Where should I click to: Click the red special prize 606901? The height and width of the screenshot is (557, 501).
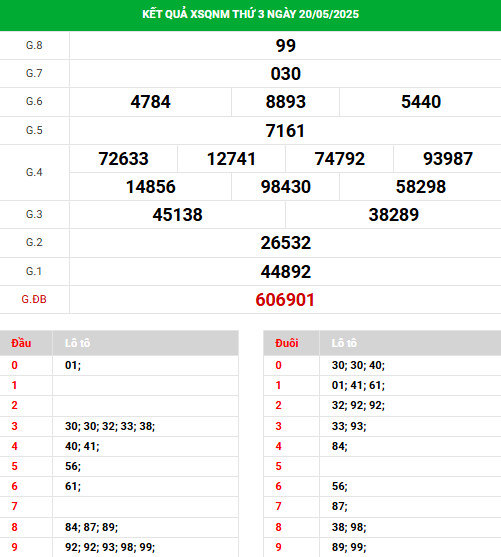[x=285, y=300]
